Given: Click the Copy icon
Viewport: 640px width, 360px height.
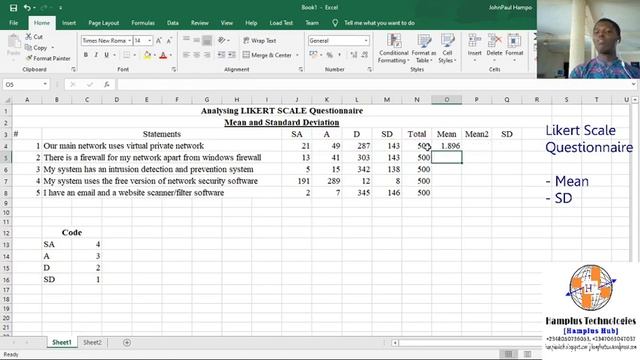Looking at the screenshot, I should (29, 48).
